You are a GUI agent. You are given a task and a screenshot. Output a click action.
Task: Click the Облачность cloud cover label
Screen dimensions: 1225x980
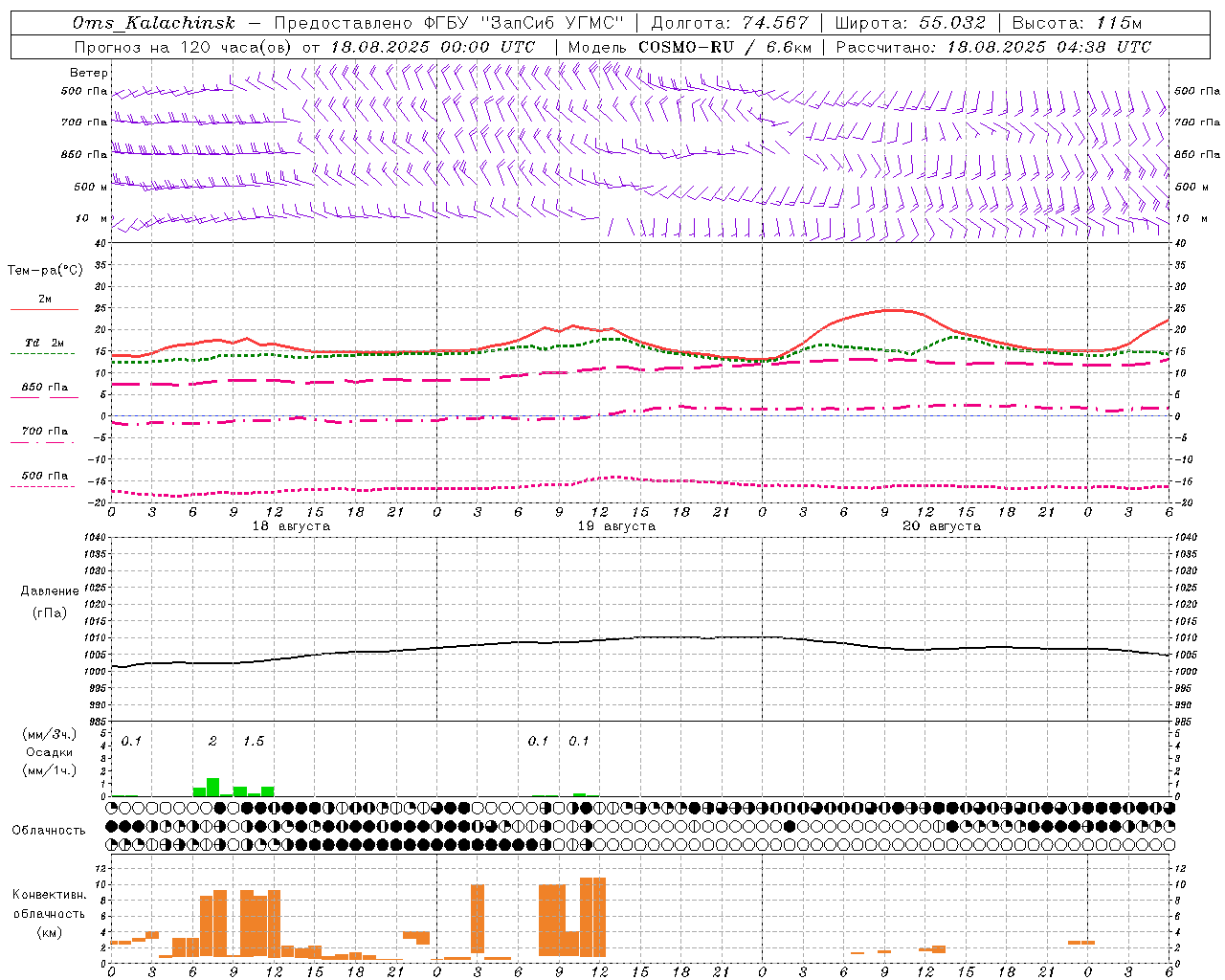tap(49, 830)
